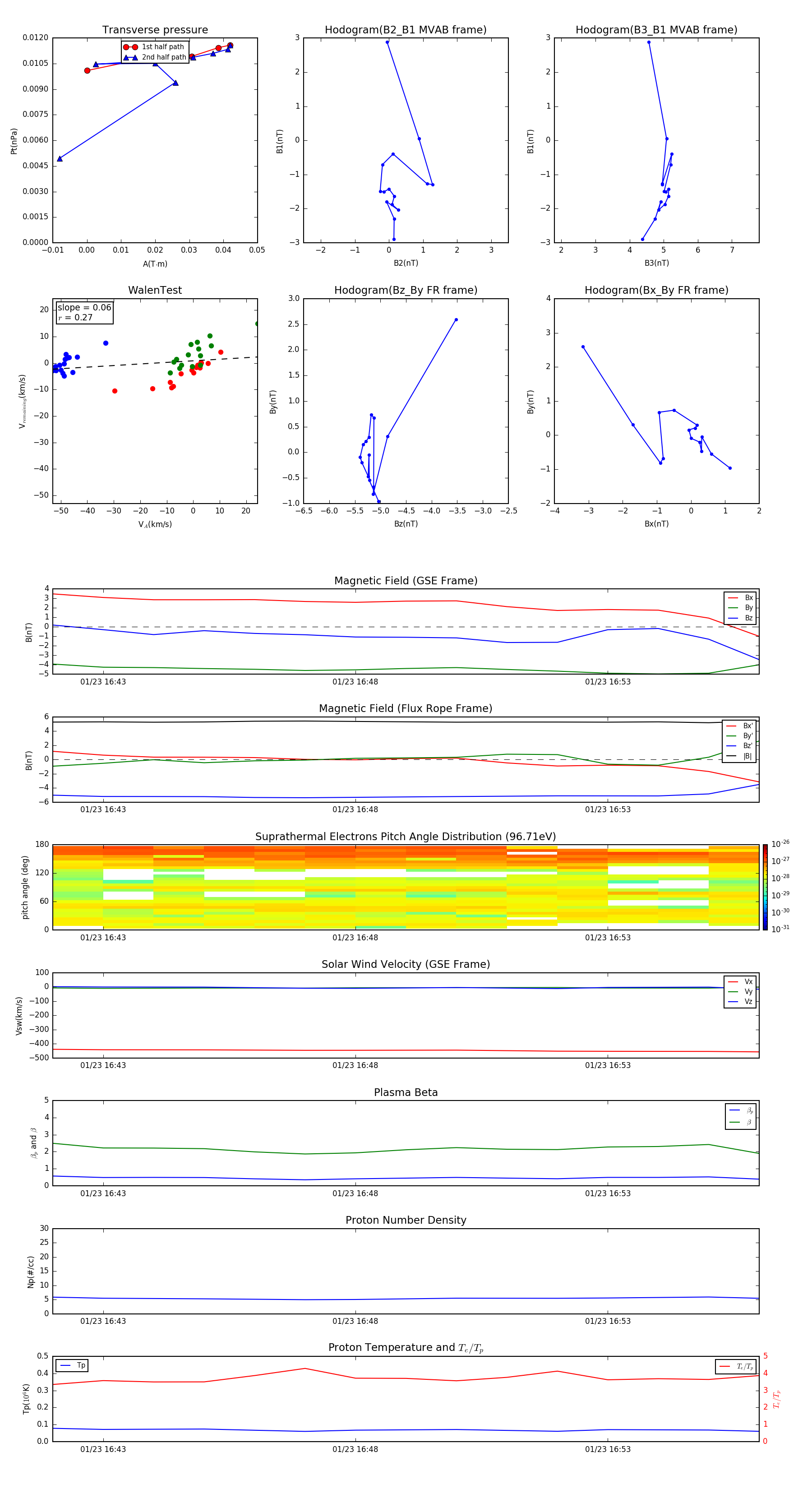Click the 'Tp' legend entry

[x=72, y=1365]
